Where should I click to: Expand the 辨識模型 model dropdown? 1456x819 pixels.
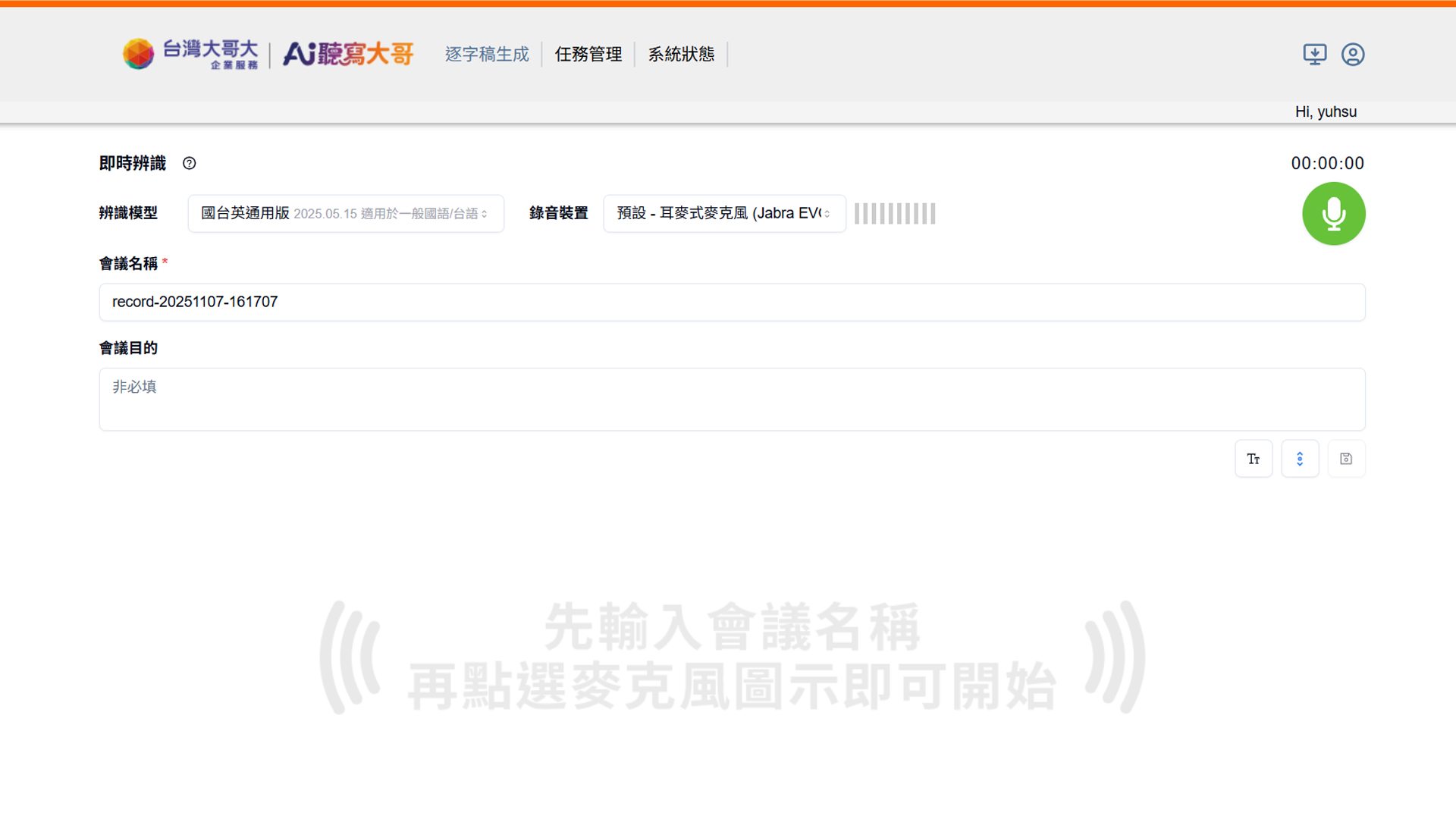[x=346, y=214]
